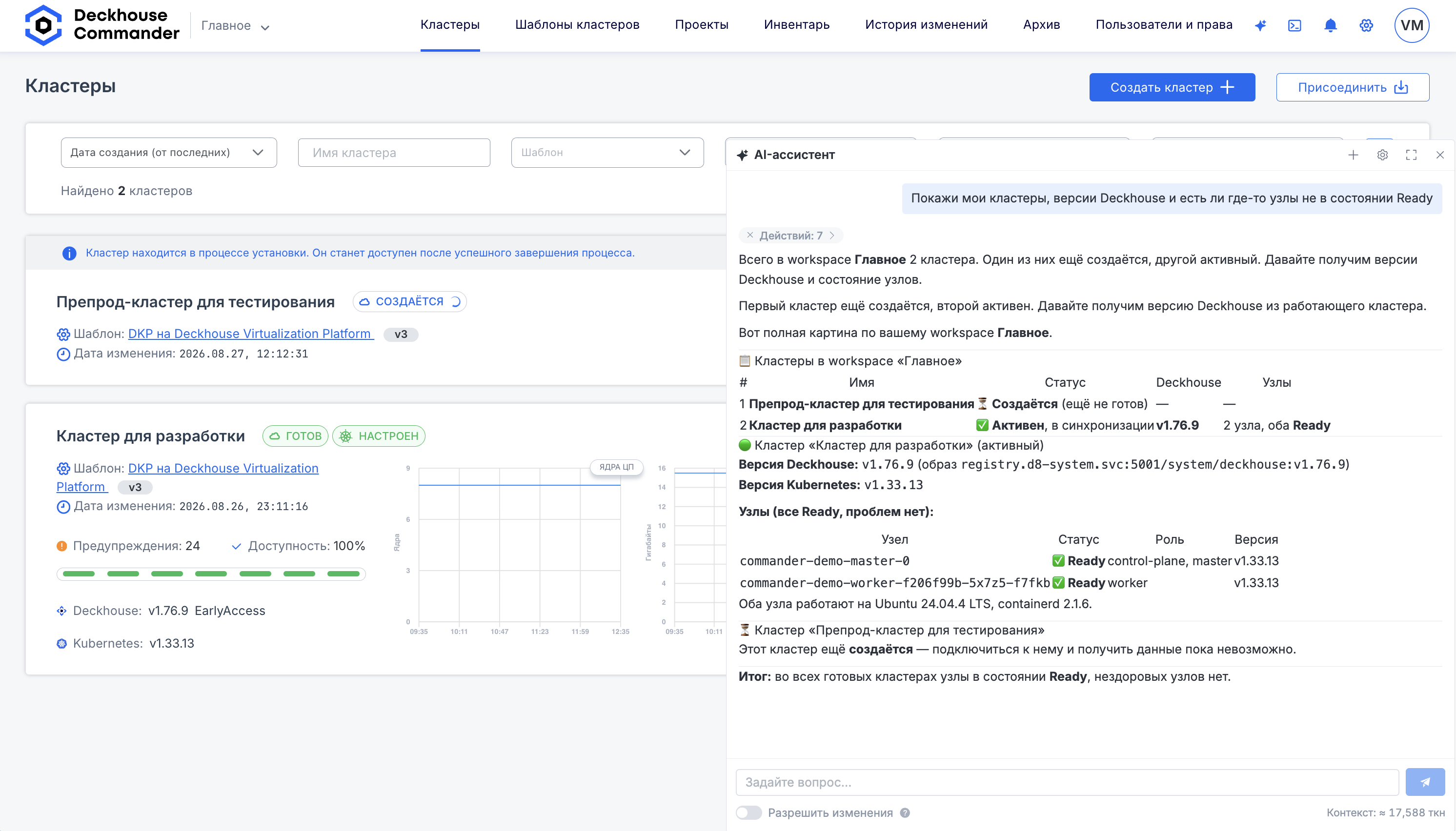1456x831 pixels.
Task: Click the Присоединить button
Action: (x=1353, y=87)
